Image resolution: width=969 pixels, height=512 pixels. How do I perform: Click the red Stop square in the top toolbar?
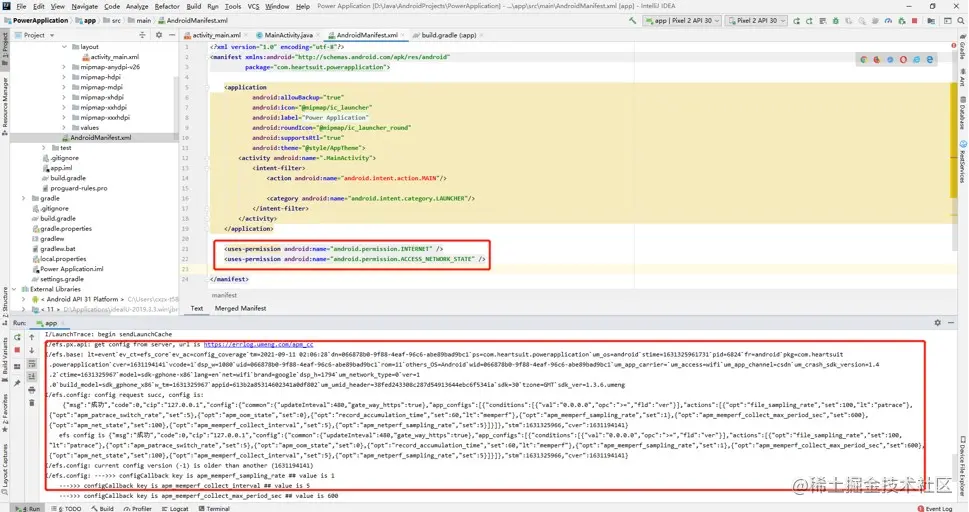point(915,20)
